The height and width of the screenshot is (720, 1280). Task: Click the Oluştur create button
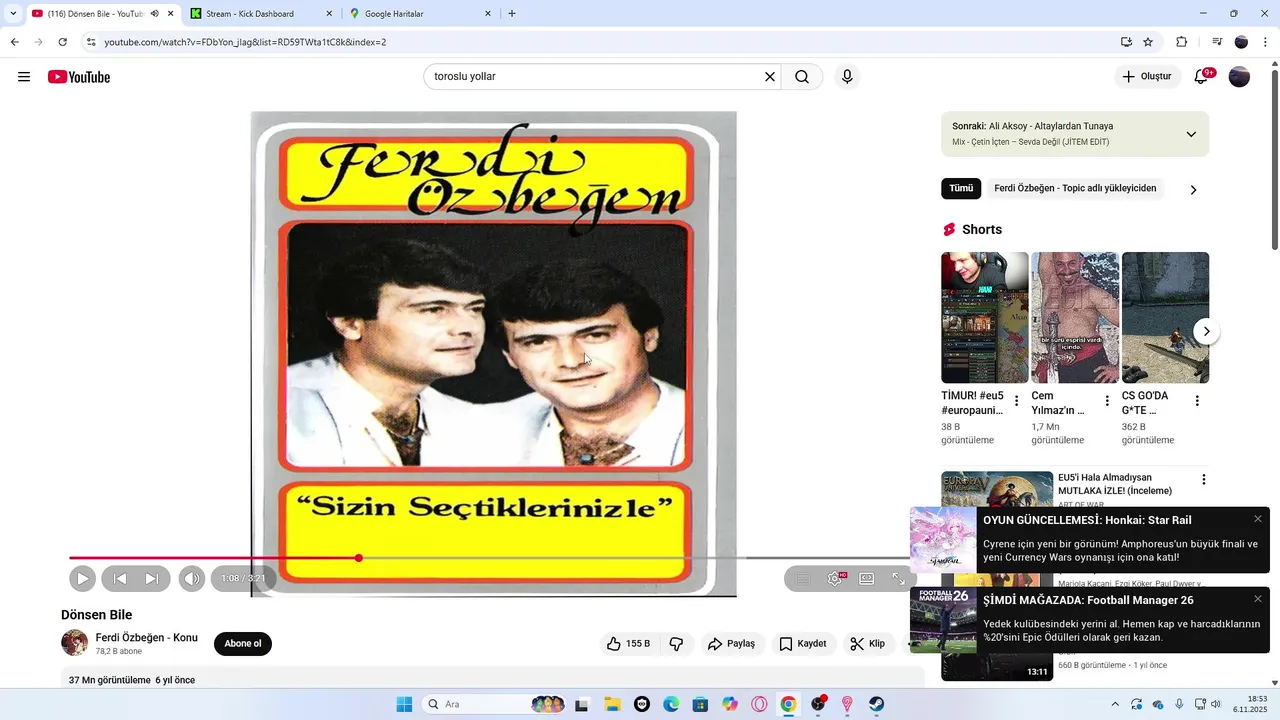(x=1147, y=77)
